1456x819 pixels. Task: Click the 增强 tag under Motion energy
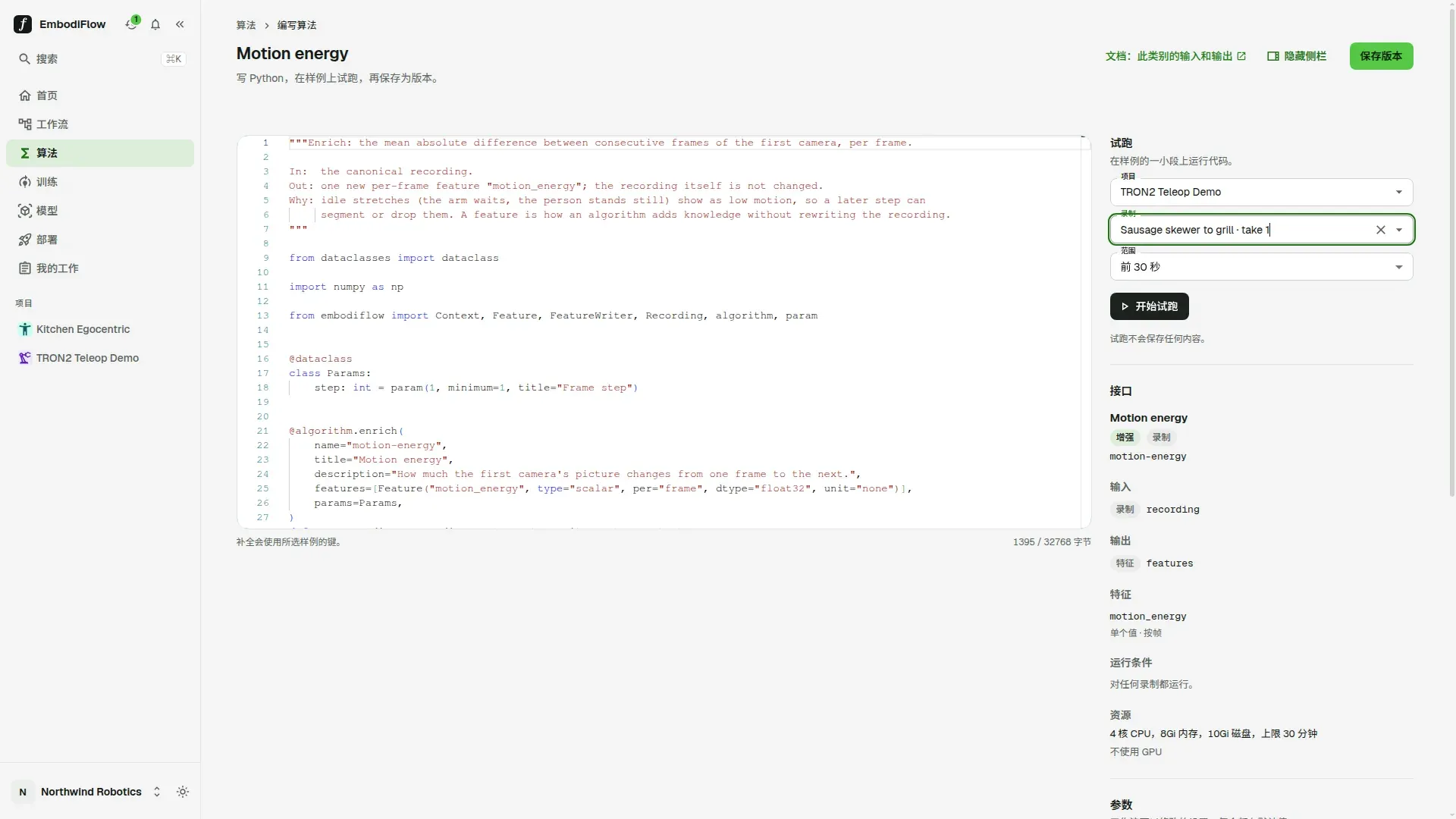[1125, 438]
